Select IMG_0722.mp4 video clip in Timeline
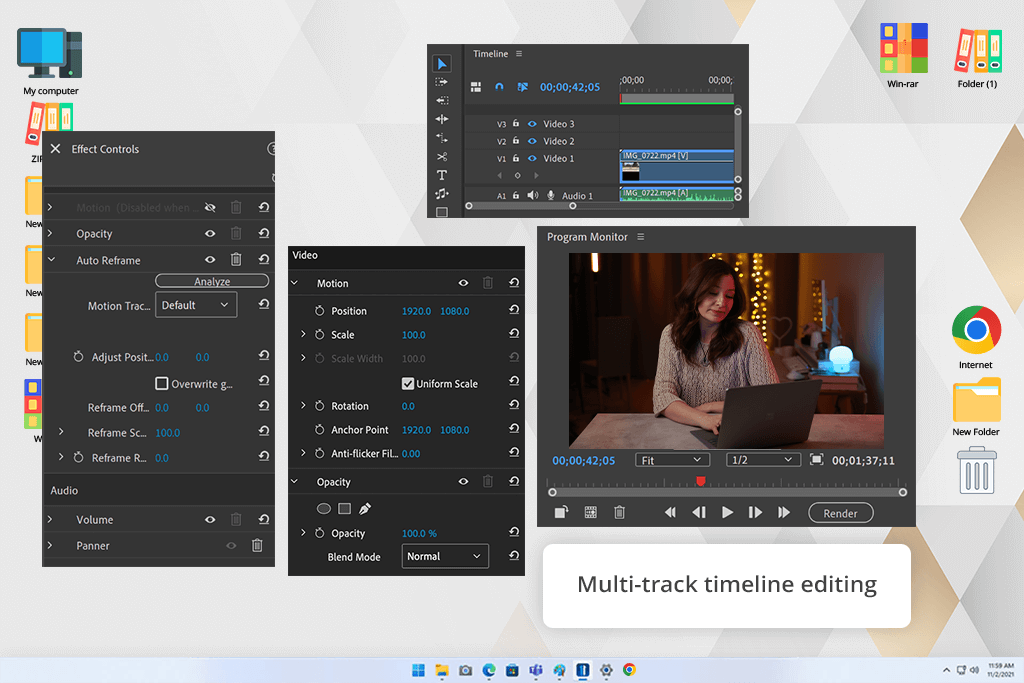The height and width of the screenshot is (683, 1024). tap(677, 167)
